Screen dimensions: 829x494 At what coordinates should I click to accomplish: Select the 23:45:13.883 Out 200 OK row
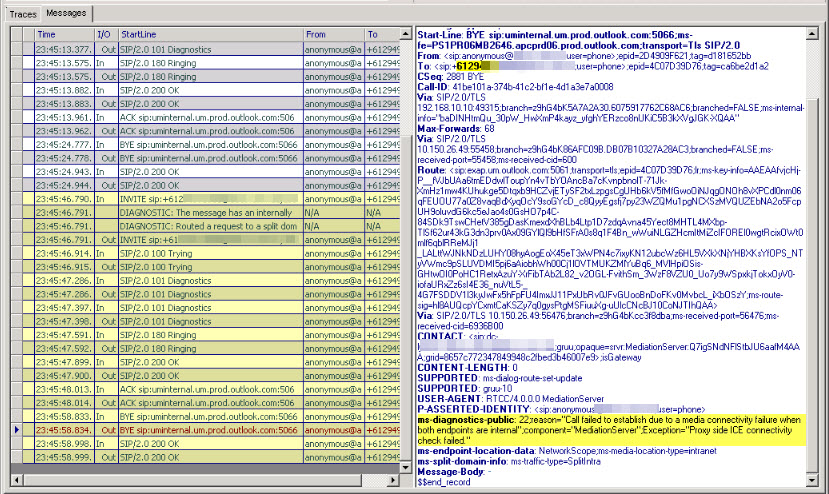pos(206,104)
